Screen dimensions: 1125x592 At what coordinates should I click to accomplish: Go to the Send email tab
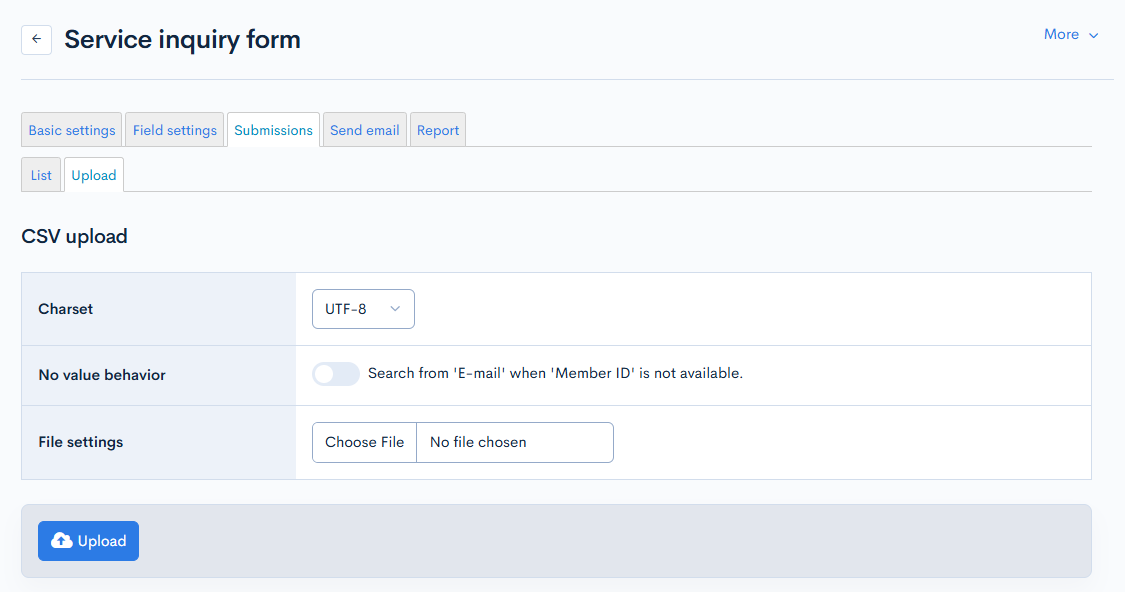click(x=364, y=130)
